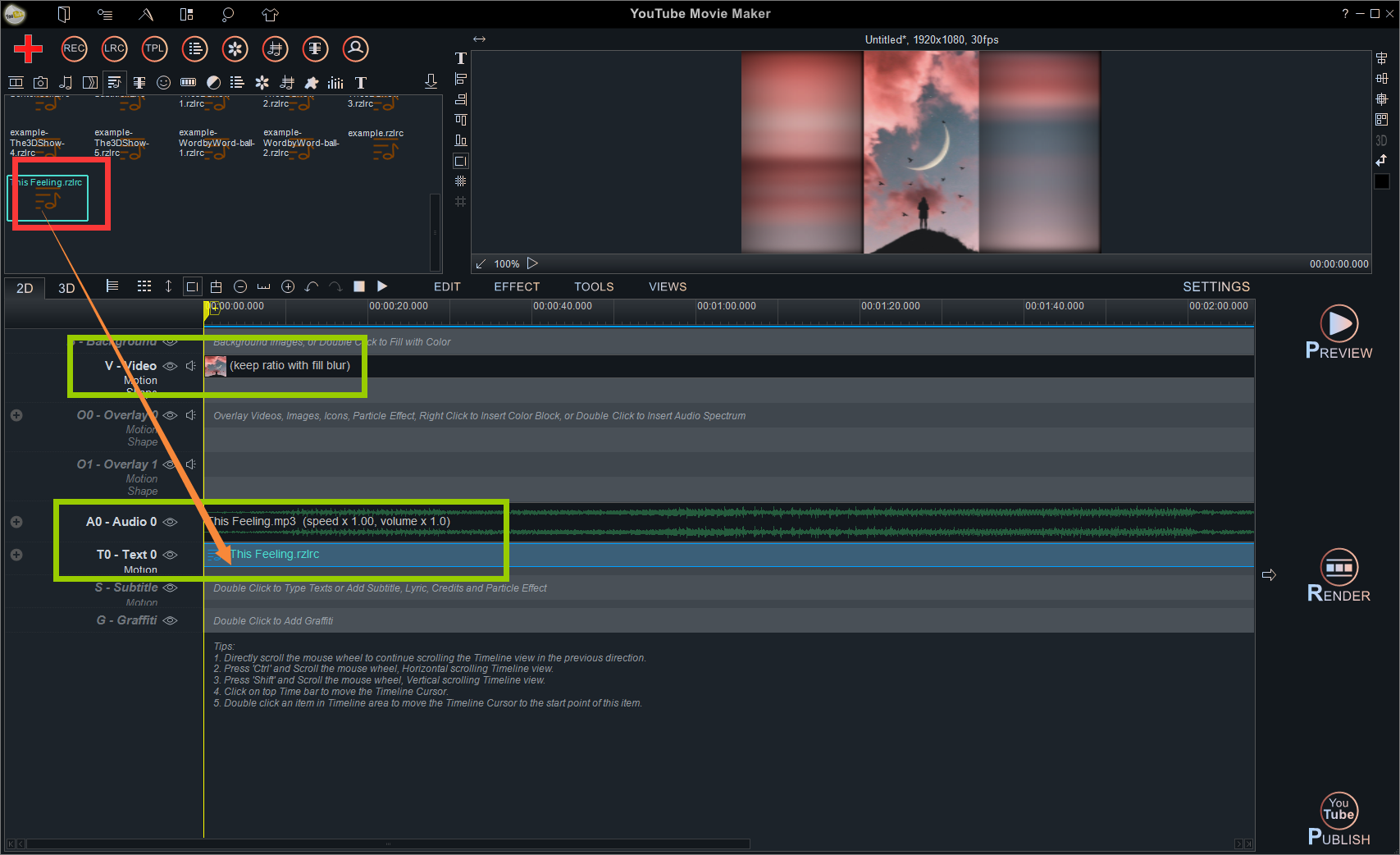Select the half-circle color media tab
Screen dimensions: 1400x855
213,82
